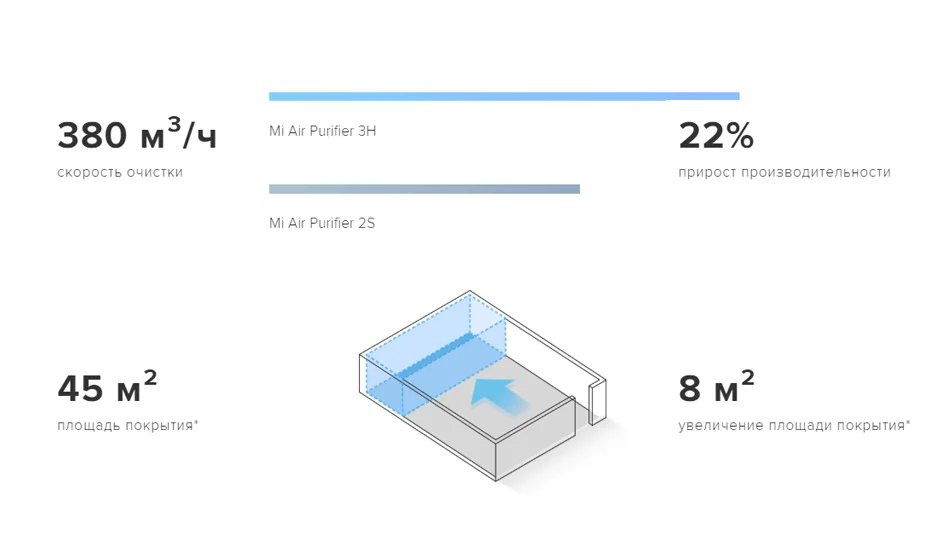Click the 380 м³/ч heading
Viewport: 950px width, 551px height.
137,134
